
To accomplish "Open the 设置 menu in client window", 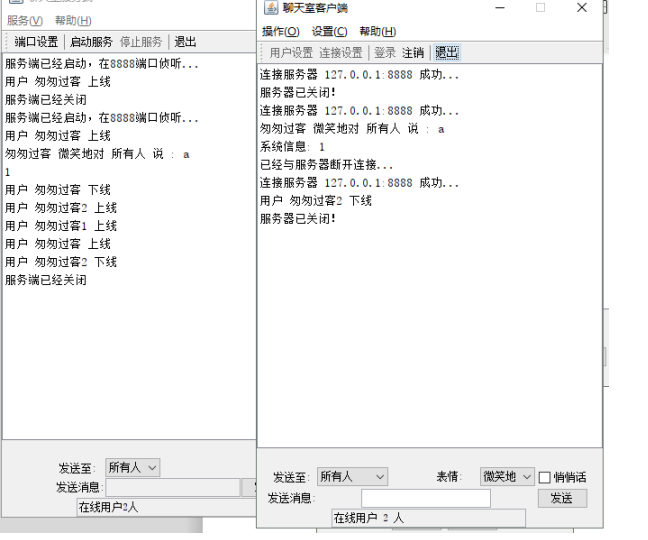I will coord(329,32).
